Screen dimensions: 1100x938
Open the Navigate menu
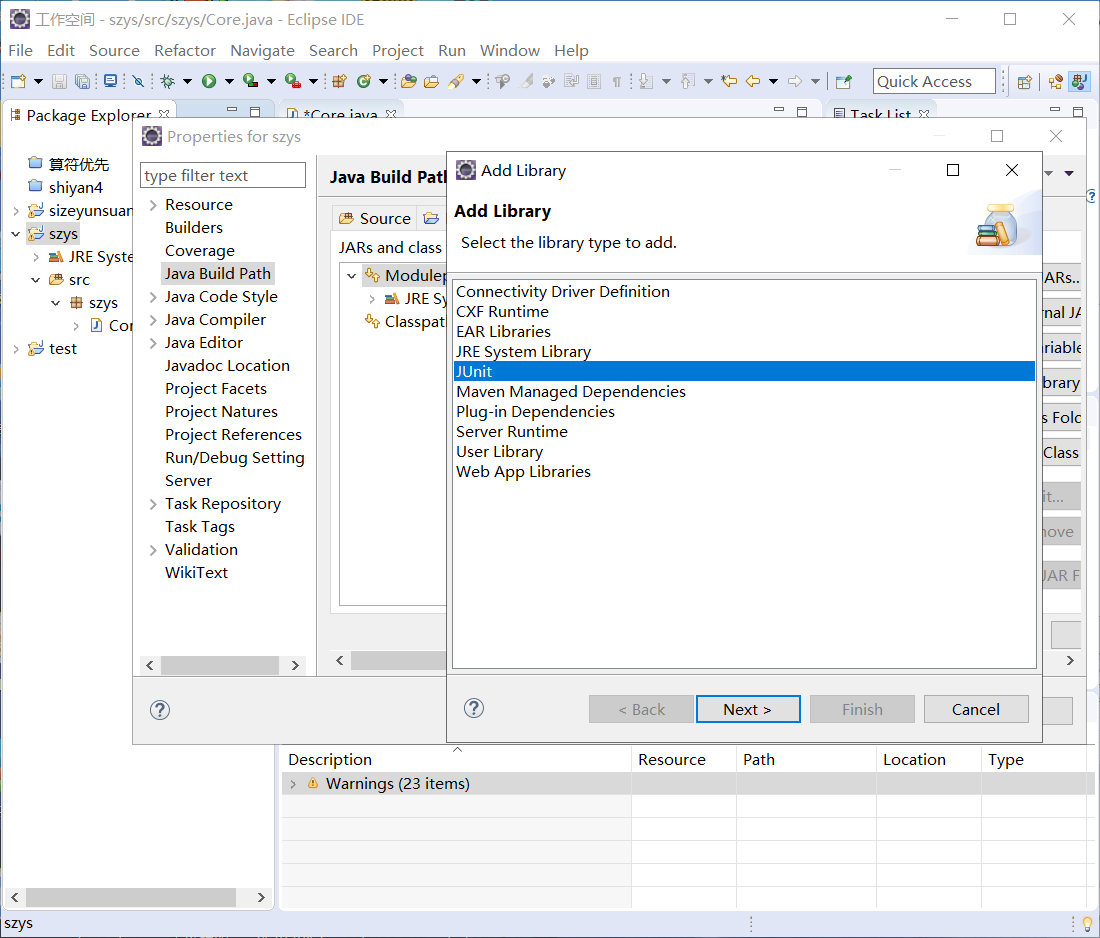(262, 51)
